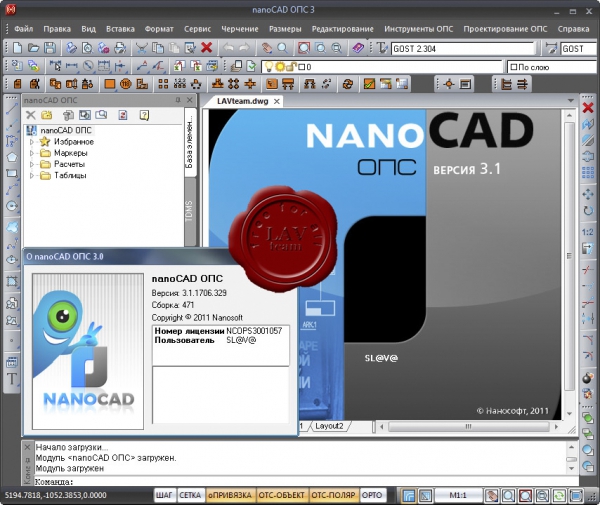Click the orange rectangle room icon in ОПС toolbar
Screen dimensions: 600x505
tap(110, 84)
